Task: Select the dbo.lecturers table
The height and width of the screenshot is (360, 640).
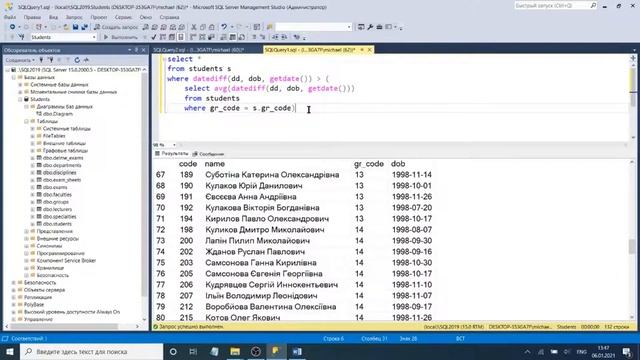Action: pos(57,209)
